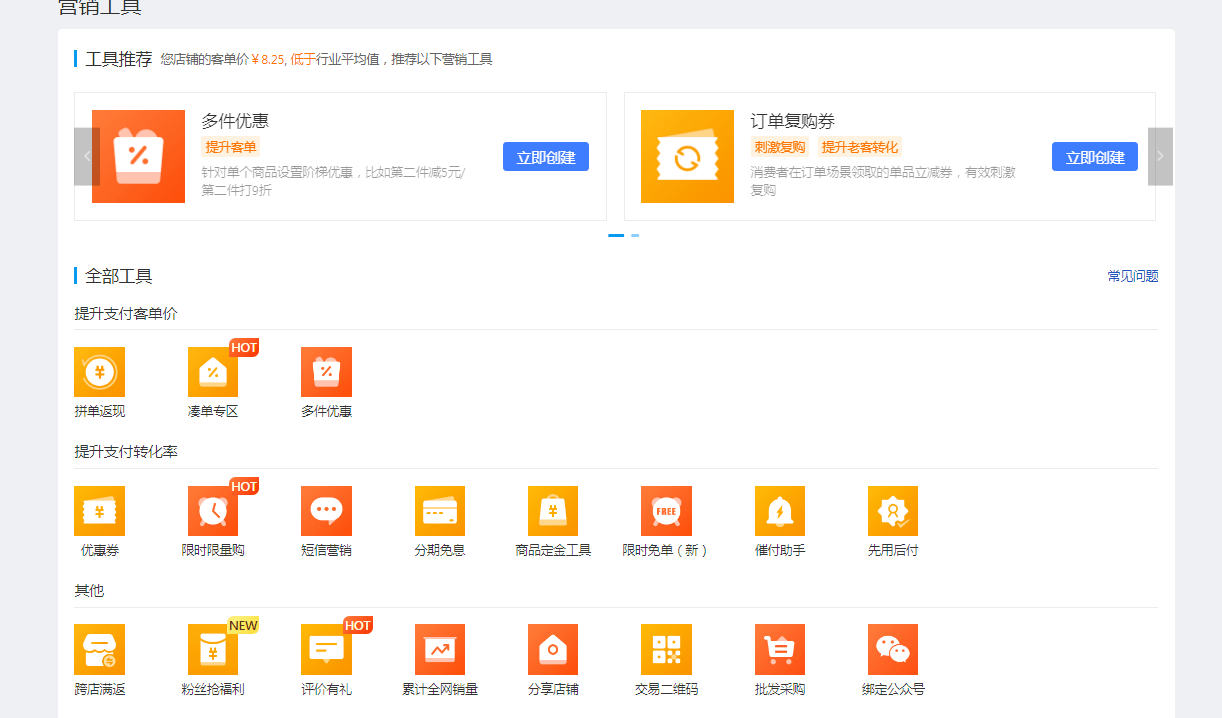This screenshot has height=718, width=1222.
Task: Open the 累计全网销量 chart icon
Action: (440, 650)
